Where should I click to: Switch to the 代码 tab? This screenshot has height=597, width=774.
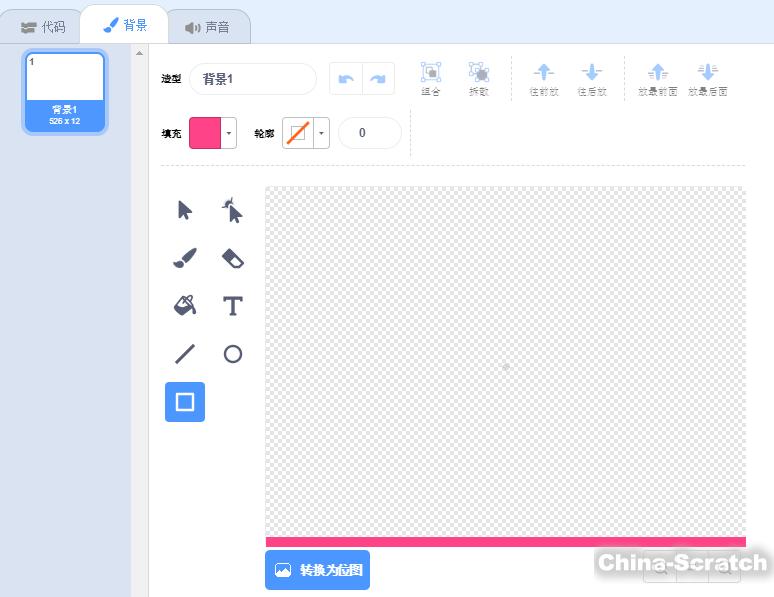43,27
